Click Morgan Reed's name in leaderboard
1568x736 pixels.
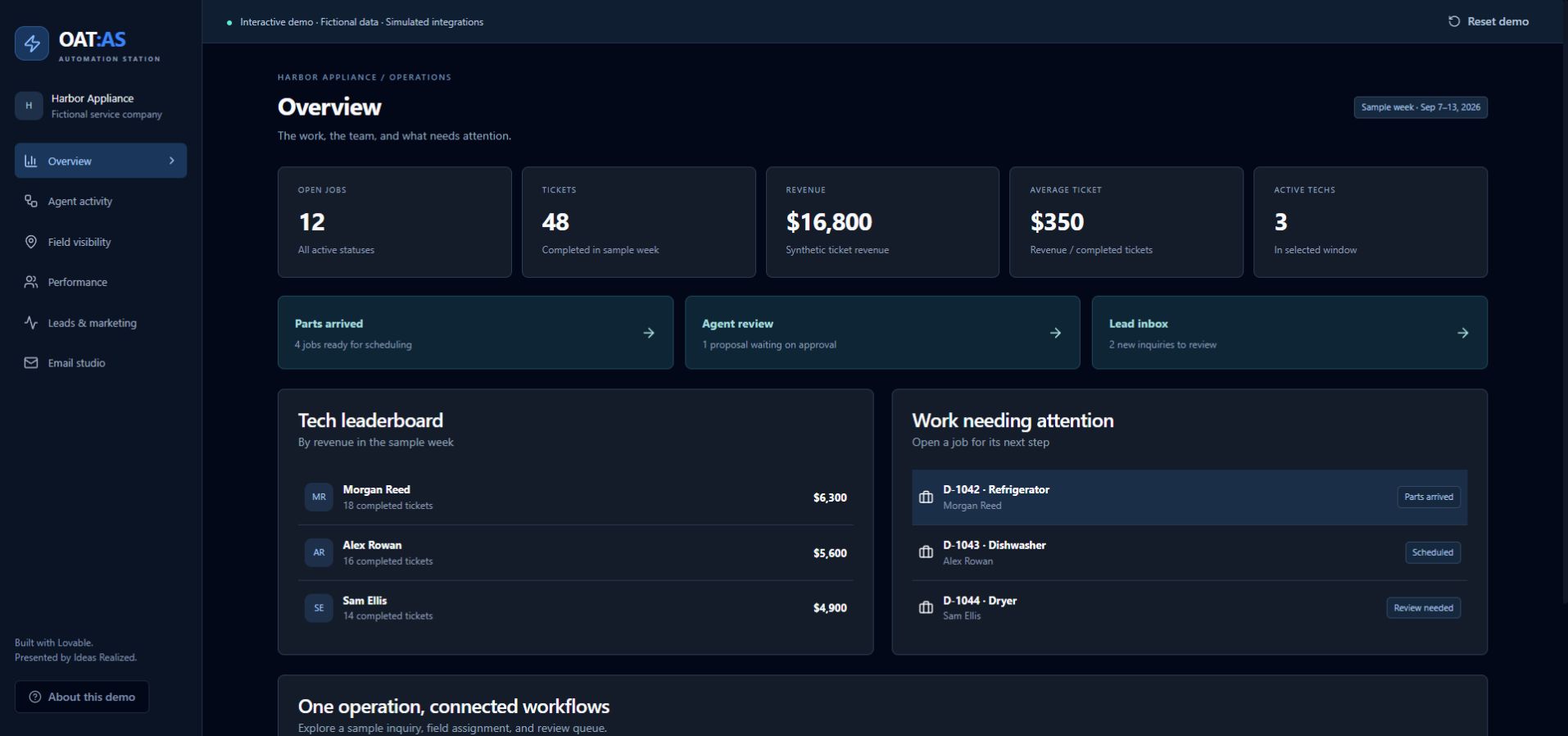377,489
